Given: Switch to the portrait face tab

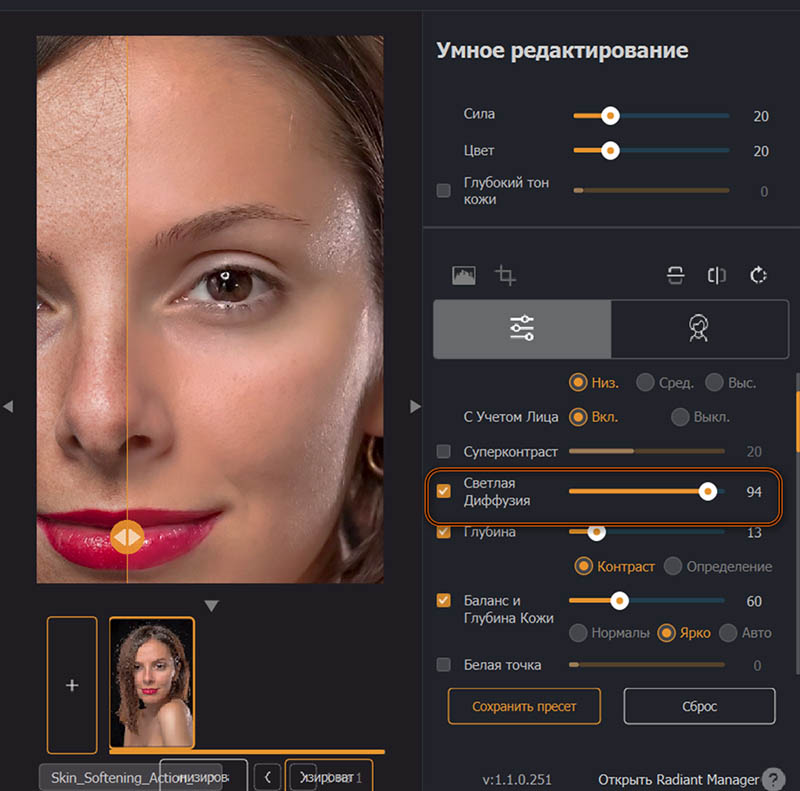Looking at the screenshot, I should click(699, 329).
